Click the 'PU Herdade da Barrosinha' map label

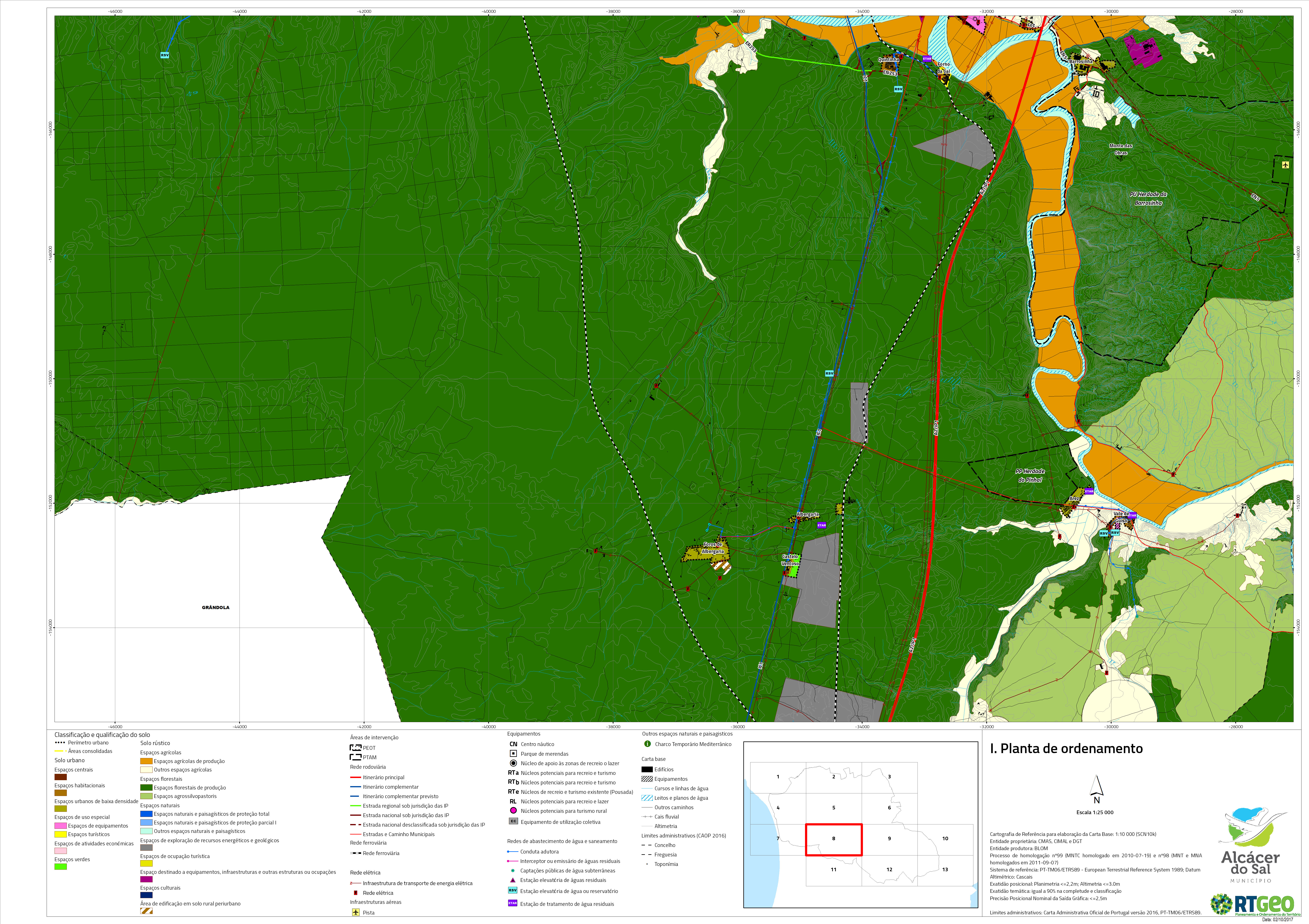[x=1148, y=198]
